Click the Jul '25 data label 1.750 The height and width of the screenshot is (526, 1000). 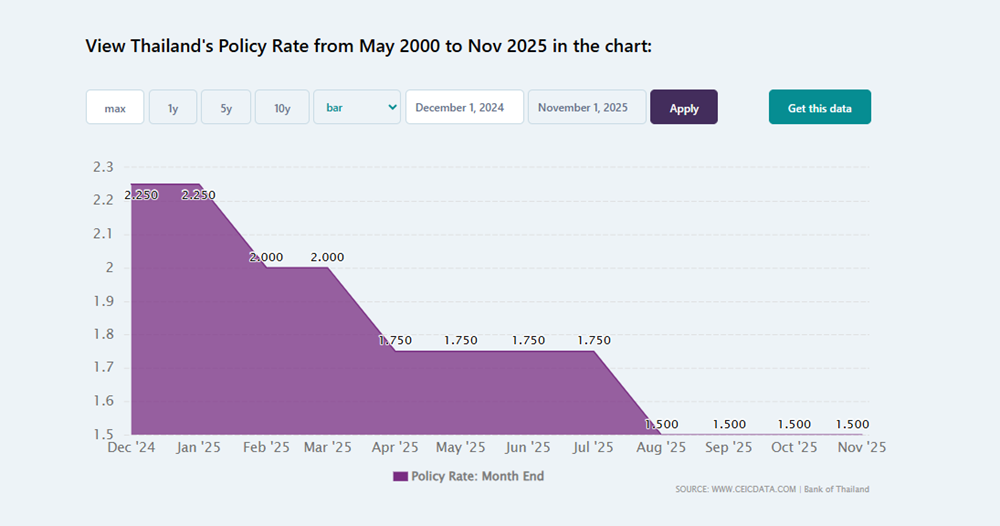click(594, 341)
